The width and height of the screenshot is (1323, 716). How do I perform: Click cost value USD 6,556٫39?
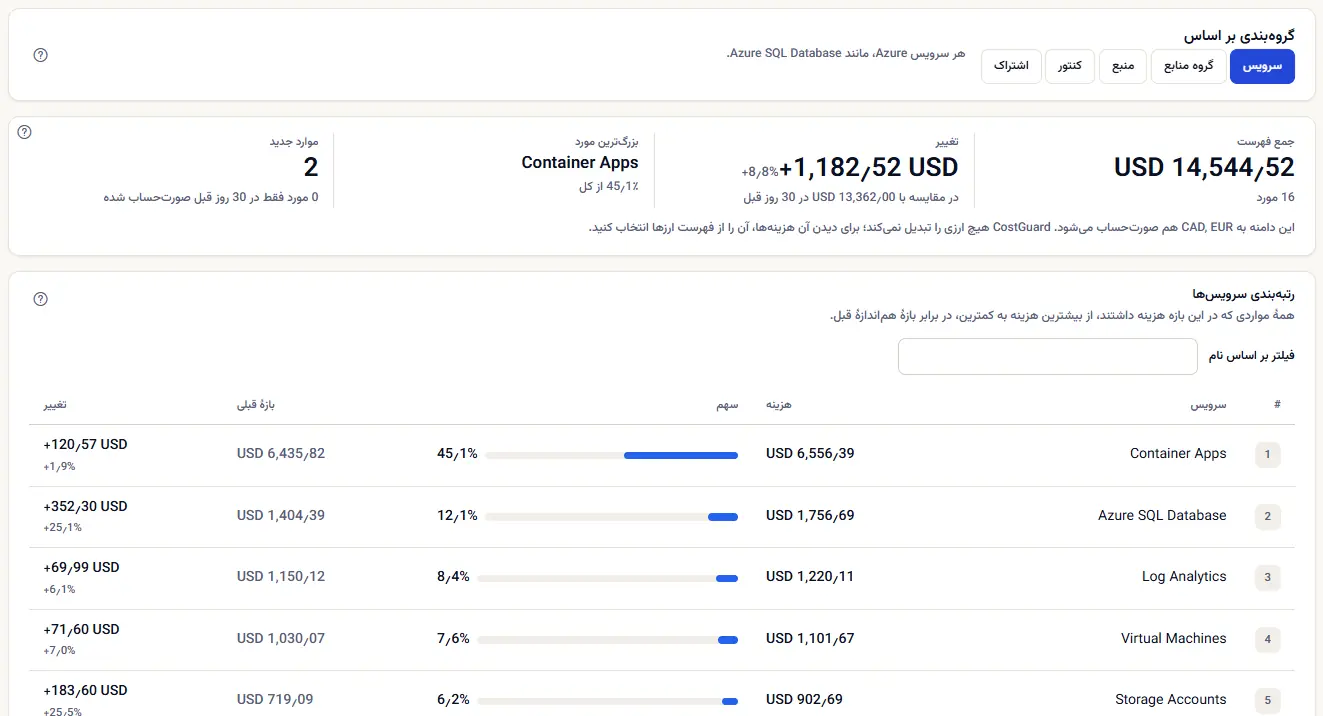810,454
